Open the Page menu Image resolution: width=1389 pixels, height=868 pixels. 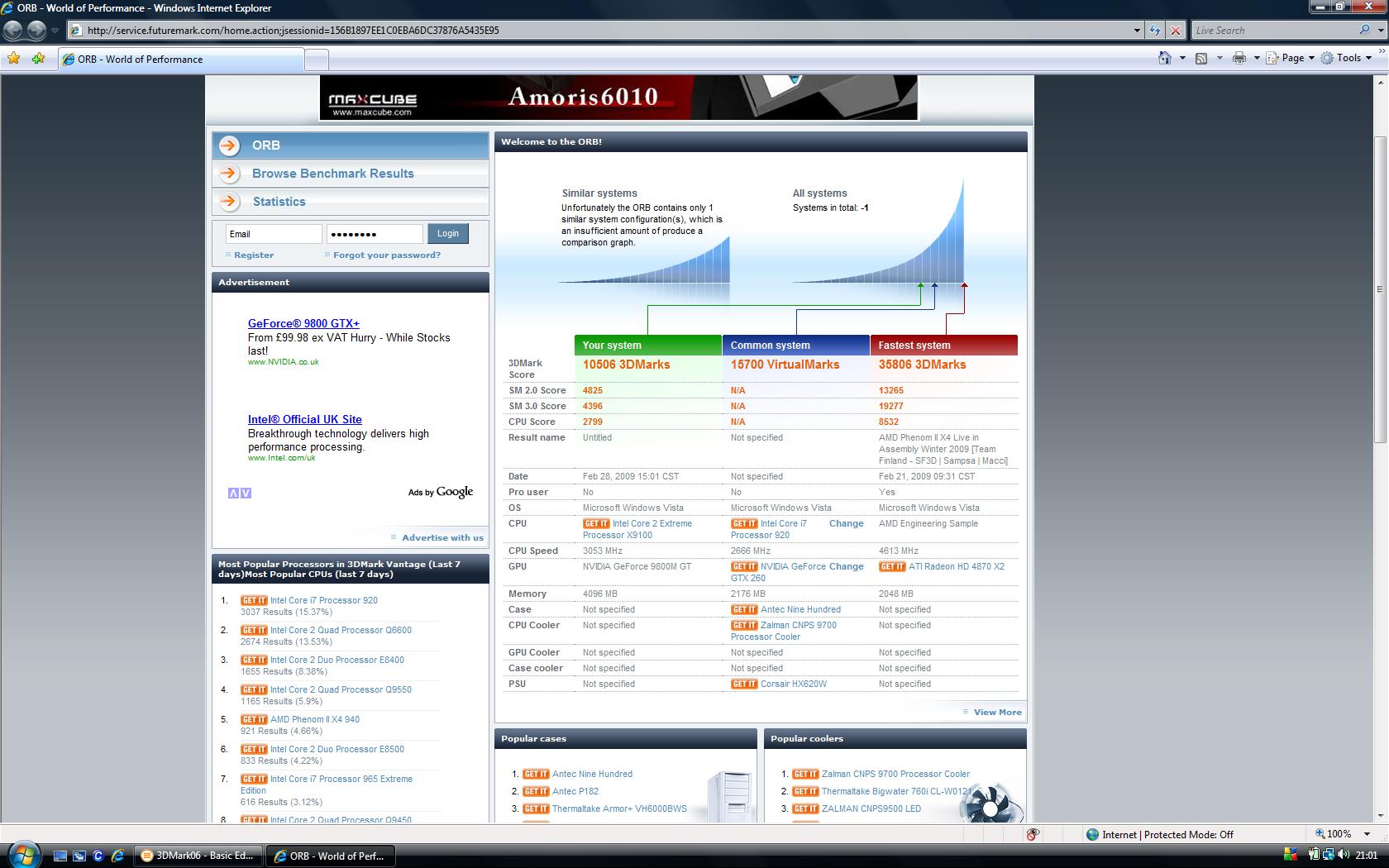(x=1291, y=58)
